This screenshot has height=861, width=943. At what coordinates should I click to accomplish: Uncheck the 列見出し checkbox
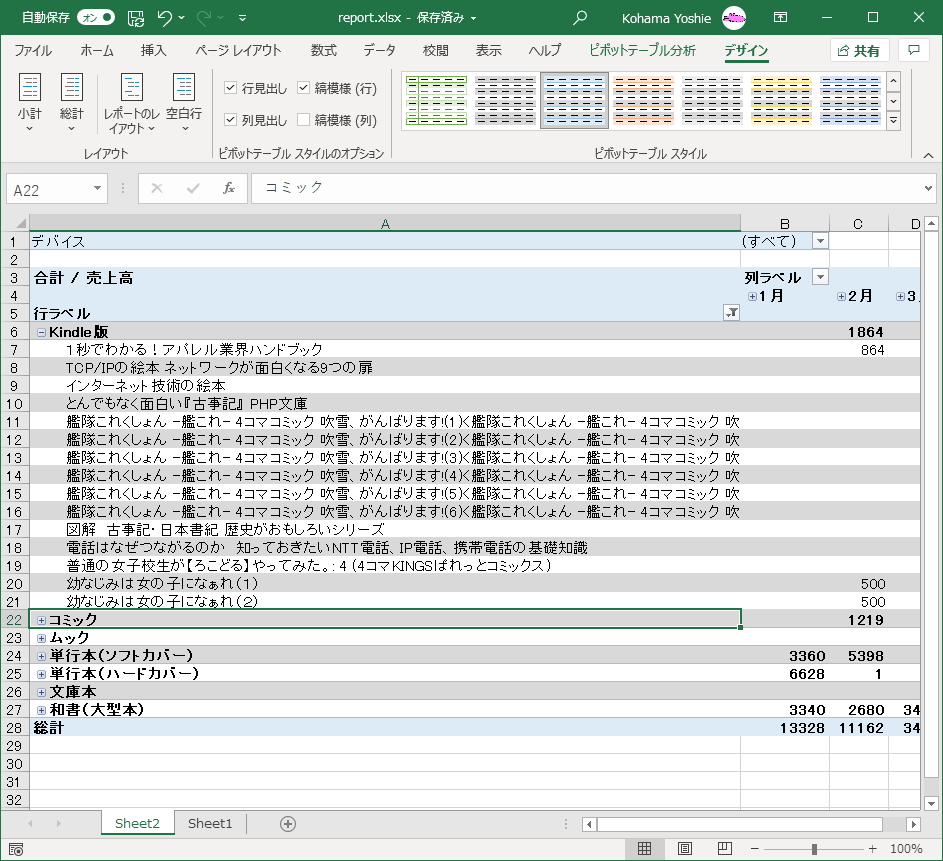coord(230,120)
